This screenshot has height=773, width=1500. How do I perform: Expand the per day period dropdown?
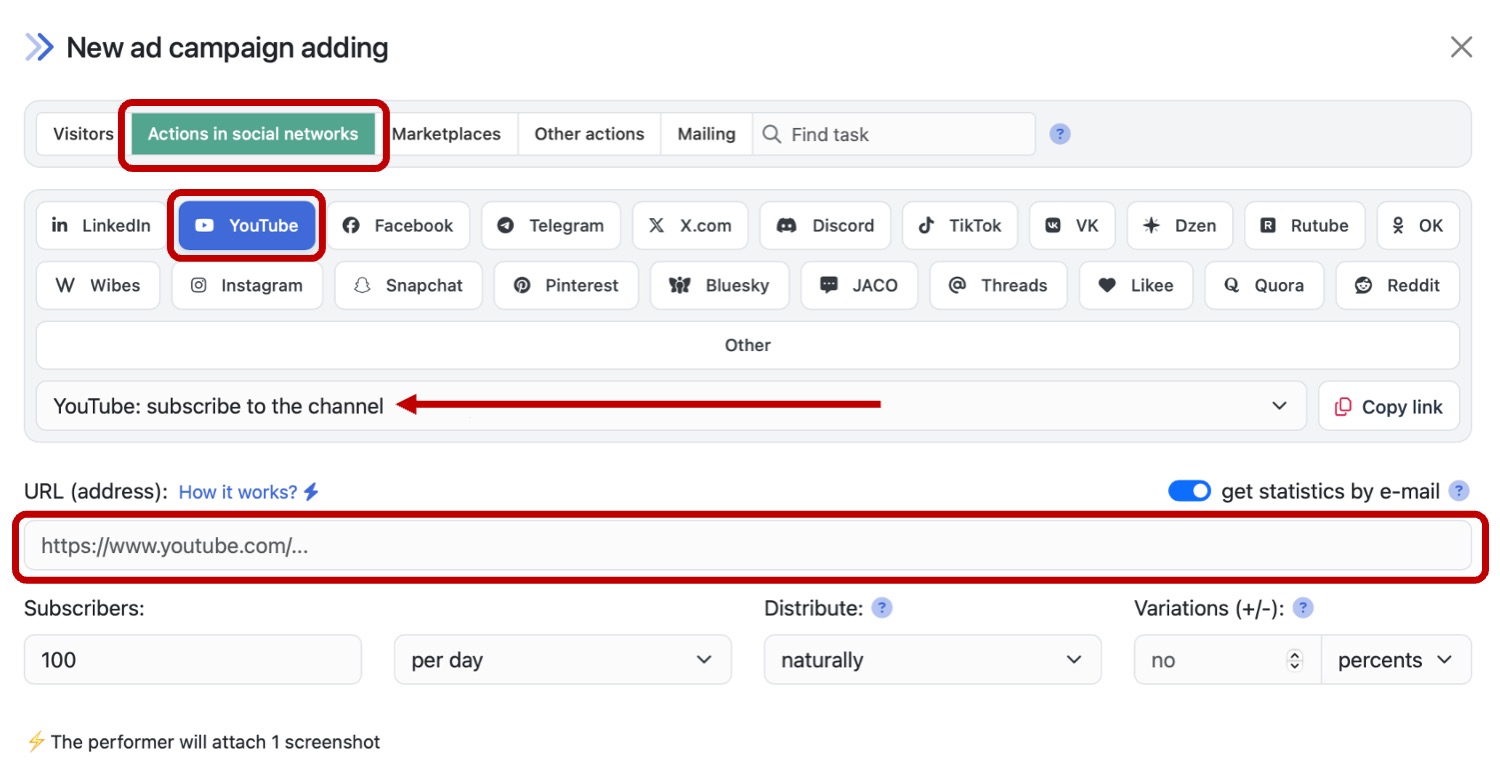562,660
